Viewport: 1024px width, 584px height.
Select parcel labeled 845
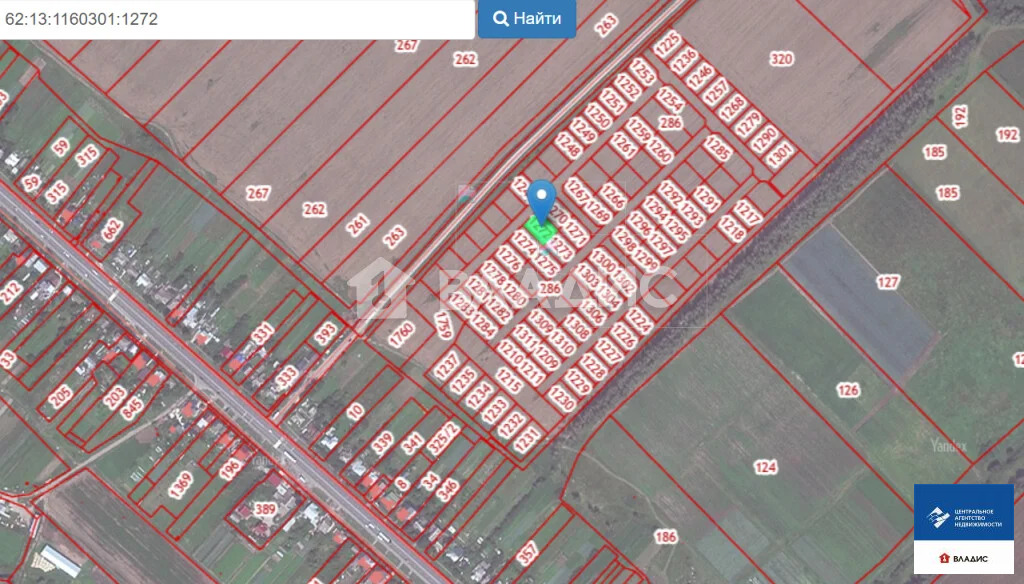tap(132, 408)
